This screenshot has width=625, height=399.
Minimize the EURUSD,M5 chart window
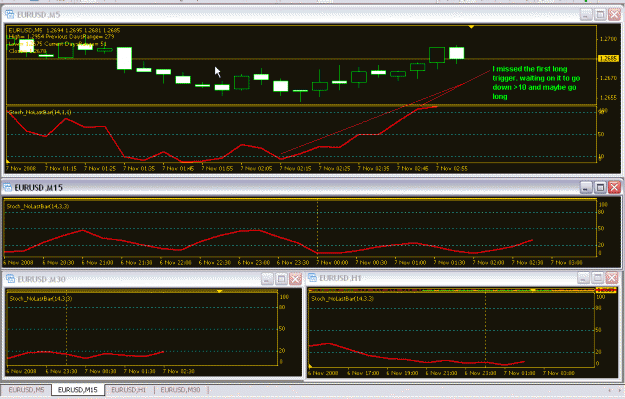click(x=586, y=15)
